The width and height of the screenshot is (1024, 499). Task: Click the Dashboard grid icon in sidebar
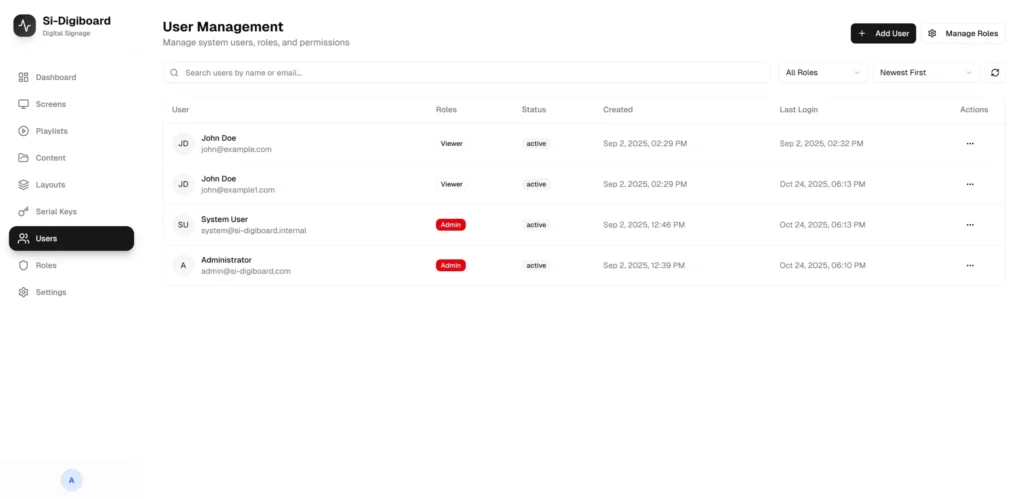(24, 77)
